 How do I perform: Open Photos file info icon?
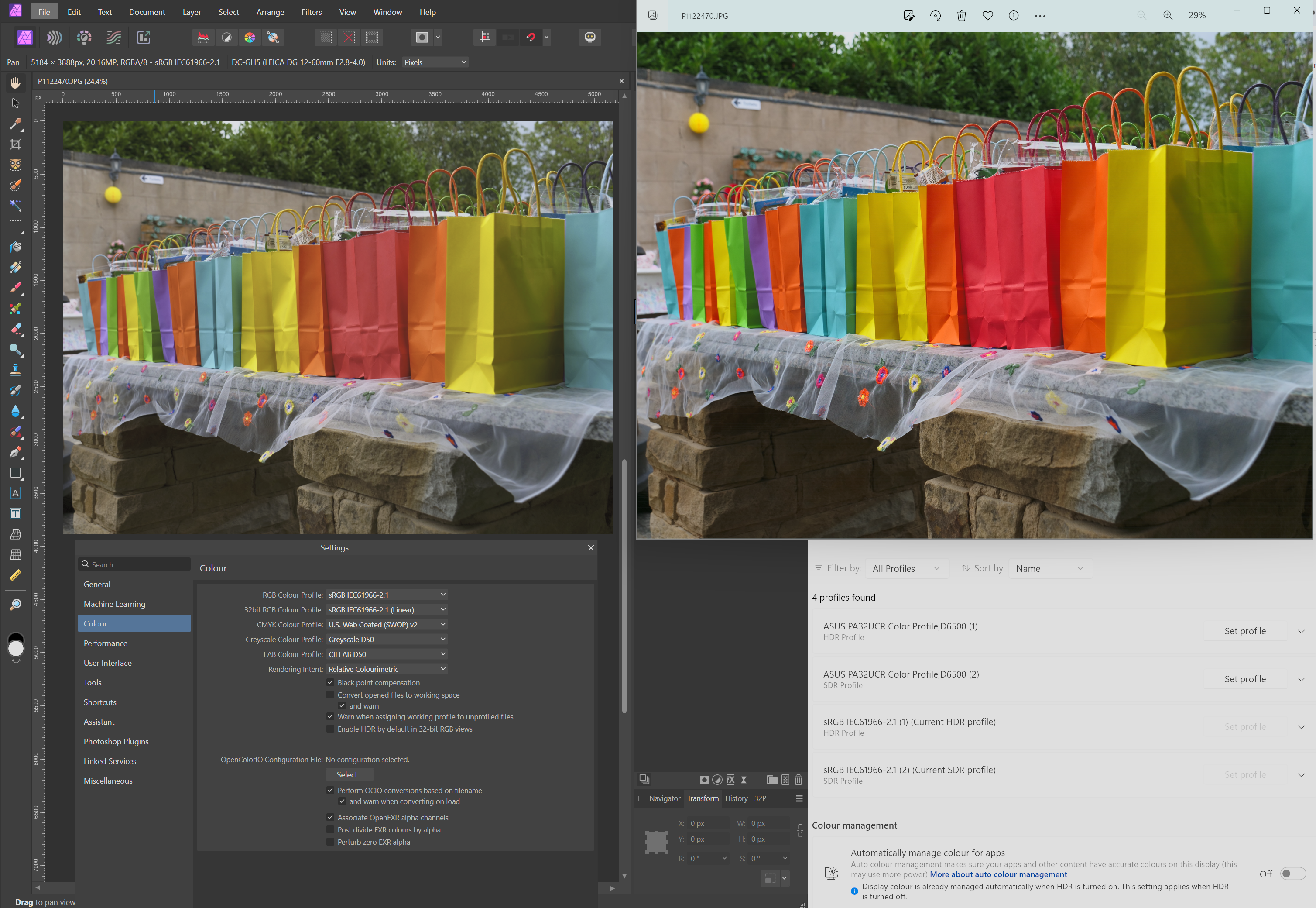(x=1014, y=16)
